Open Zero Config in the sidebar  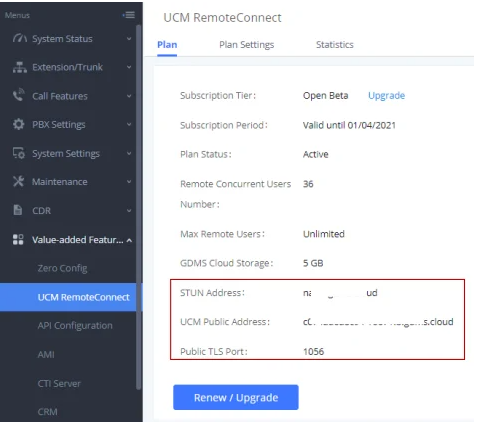pos(62,268)
